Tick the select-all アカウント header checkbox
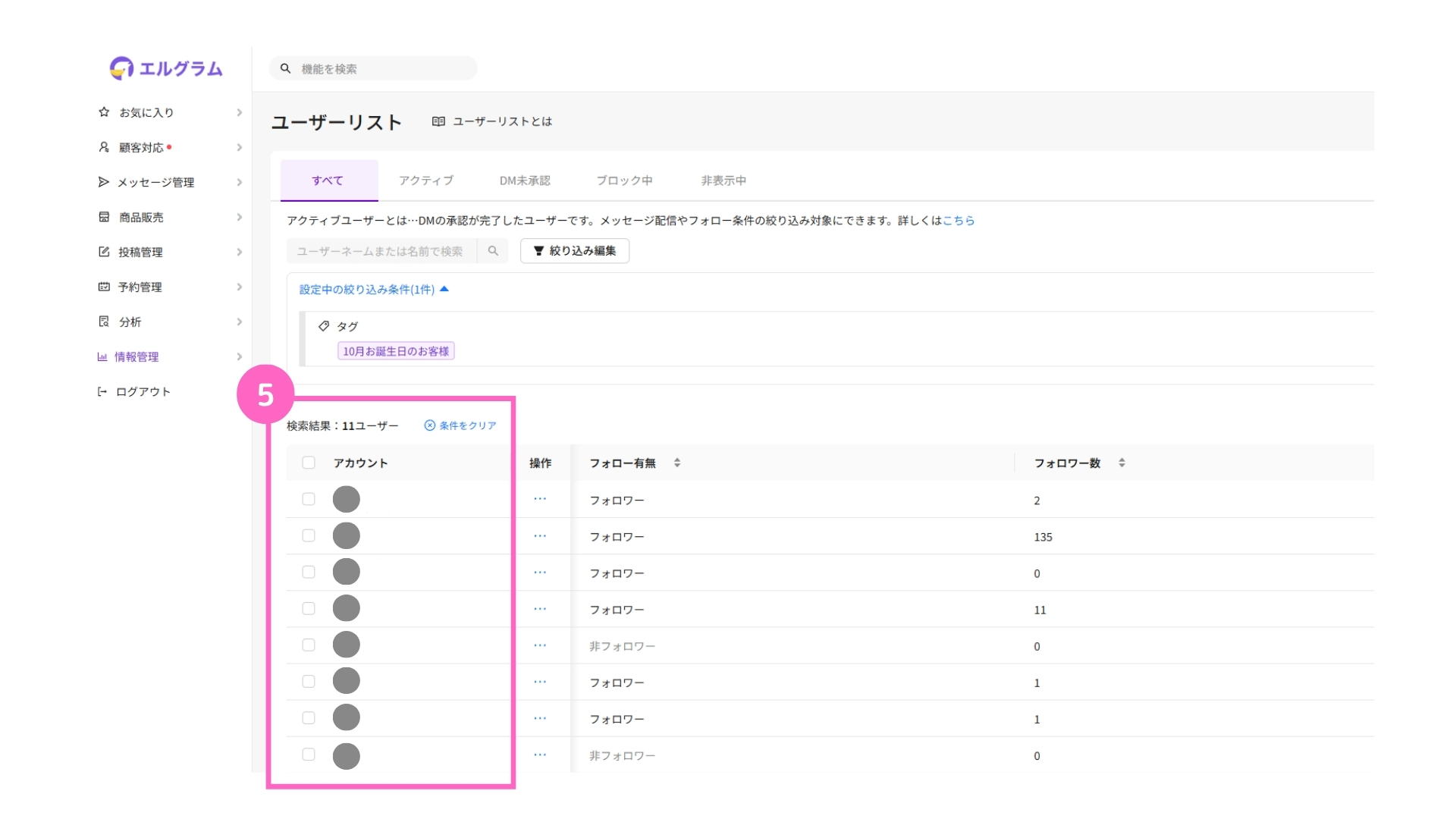The width and height of the screenshot is (1456, 819). 309,463
